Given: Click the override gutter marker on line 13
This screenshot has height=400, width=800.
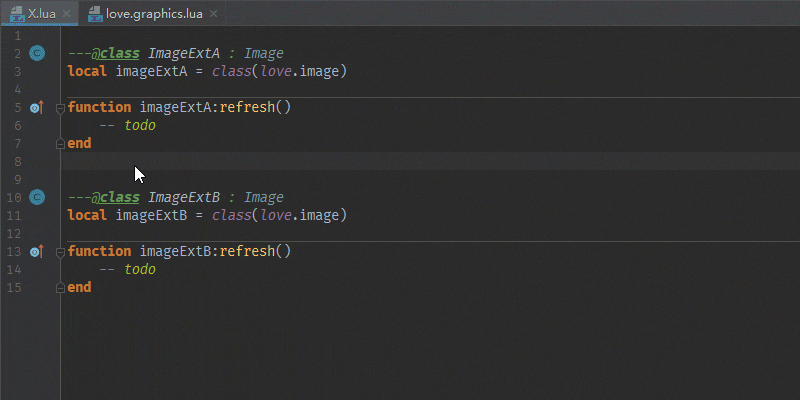Looking at the screenshot, I should tap(37, 252).
